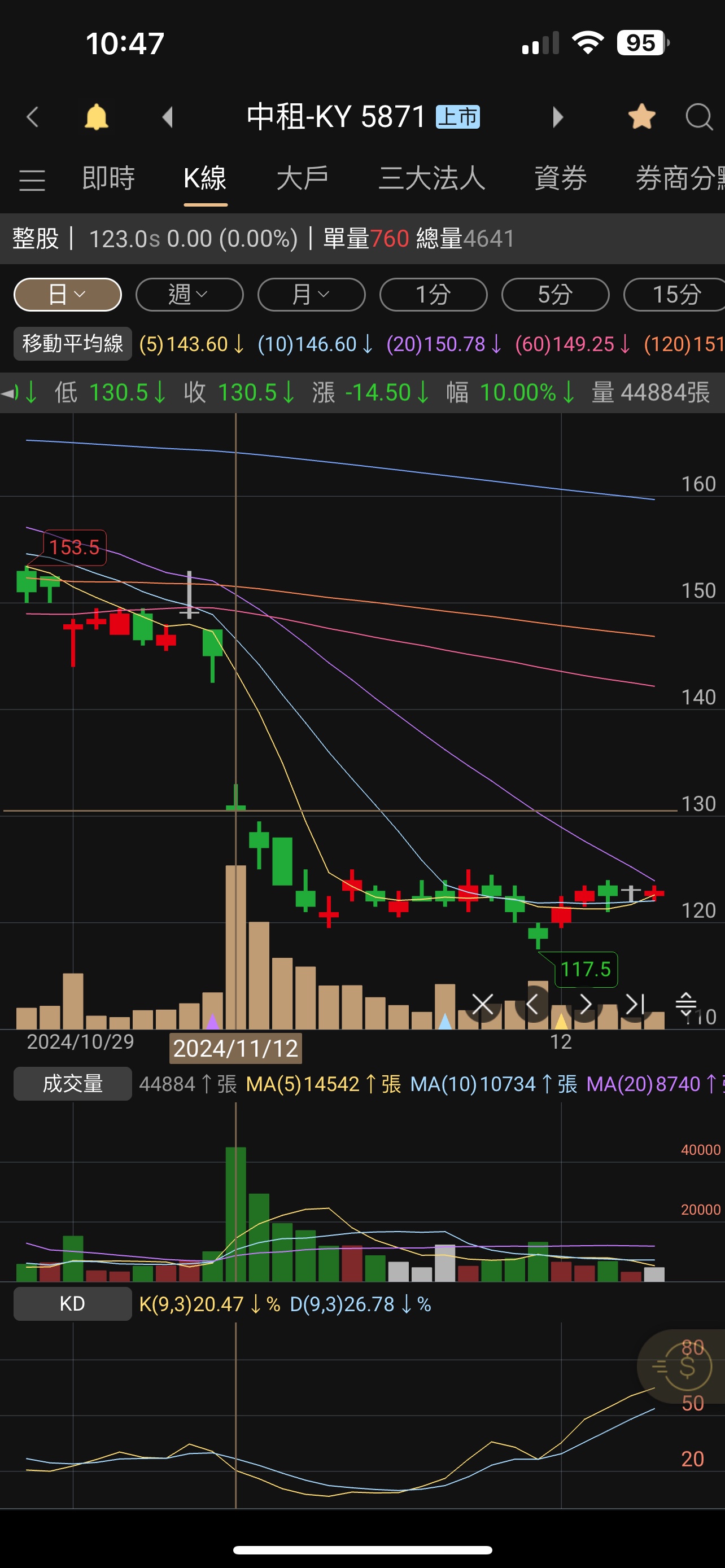
Task: Toggle favorite star for 中租-KY
Action: click(x=641, y=116)
